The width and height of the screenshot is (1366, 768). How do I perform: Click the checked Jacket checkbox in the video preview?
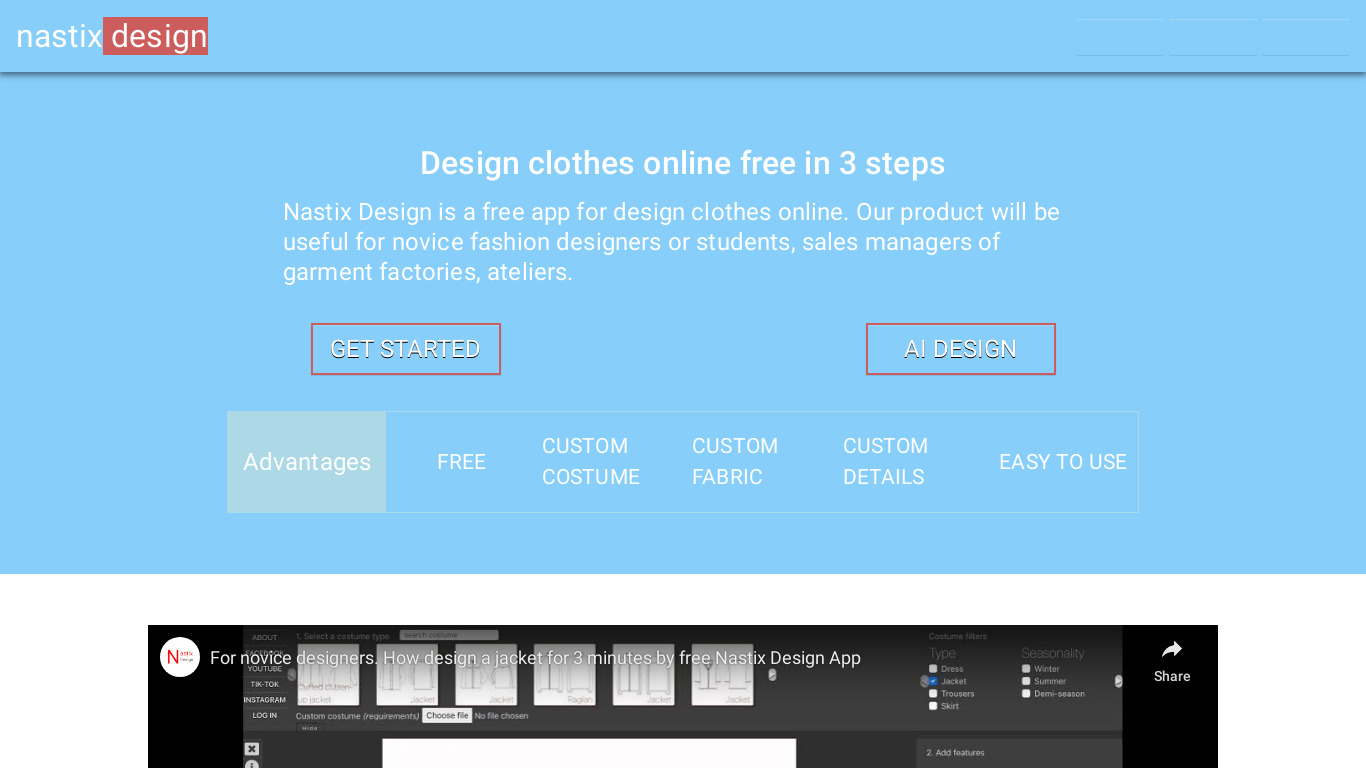(x=933, y=681)
